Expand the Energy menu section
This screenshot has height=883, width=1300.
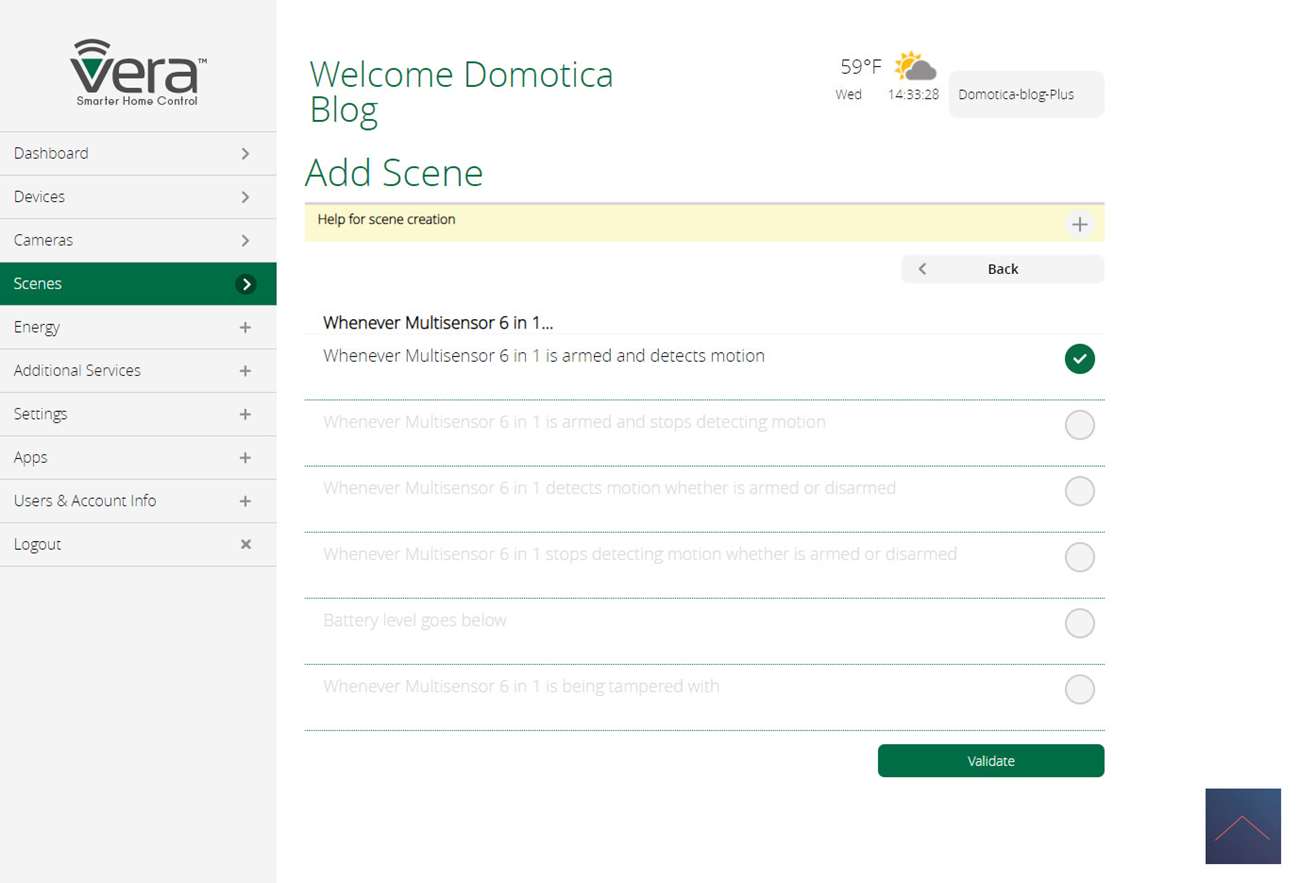(x=245, y=327)
